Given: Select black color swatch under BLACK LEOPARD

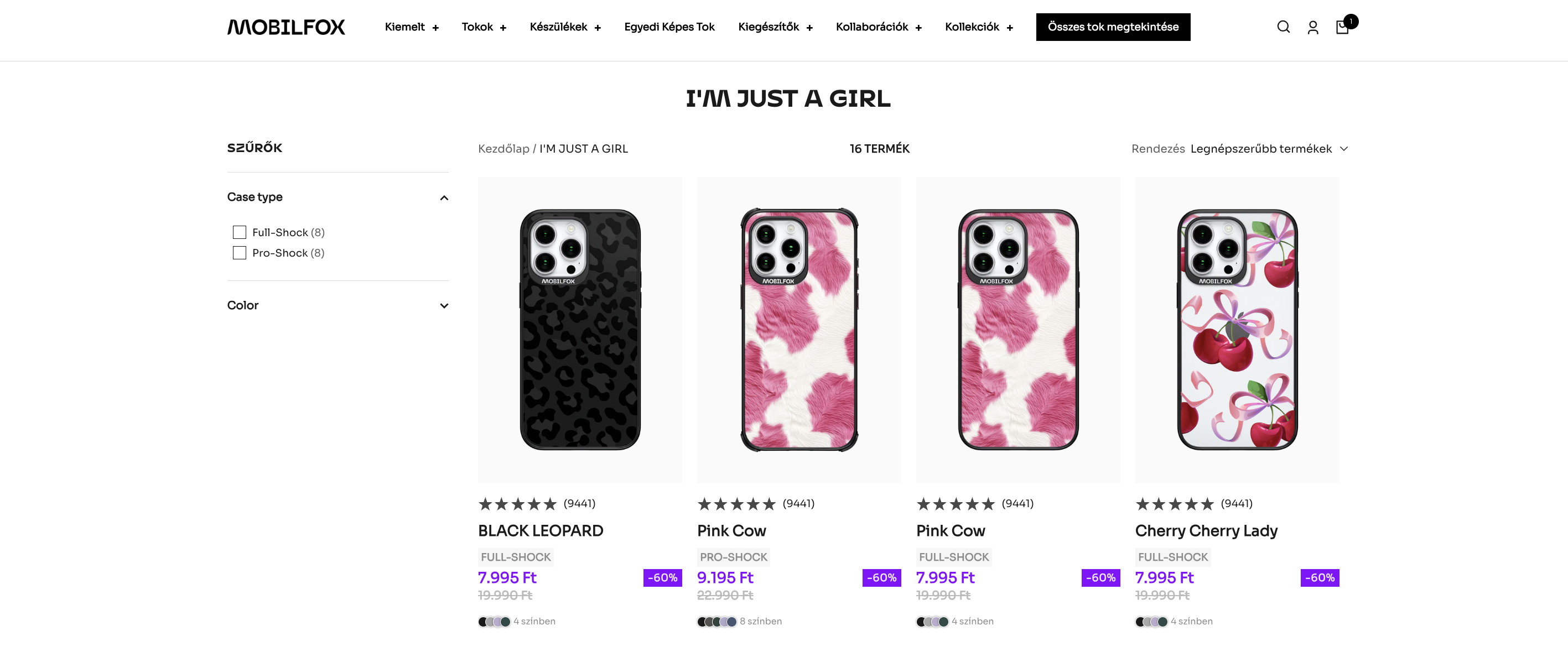Looking at the screenshot, I should pos(482,622).
